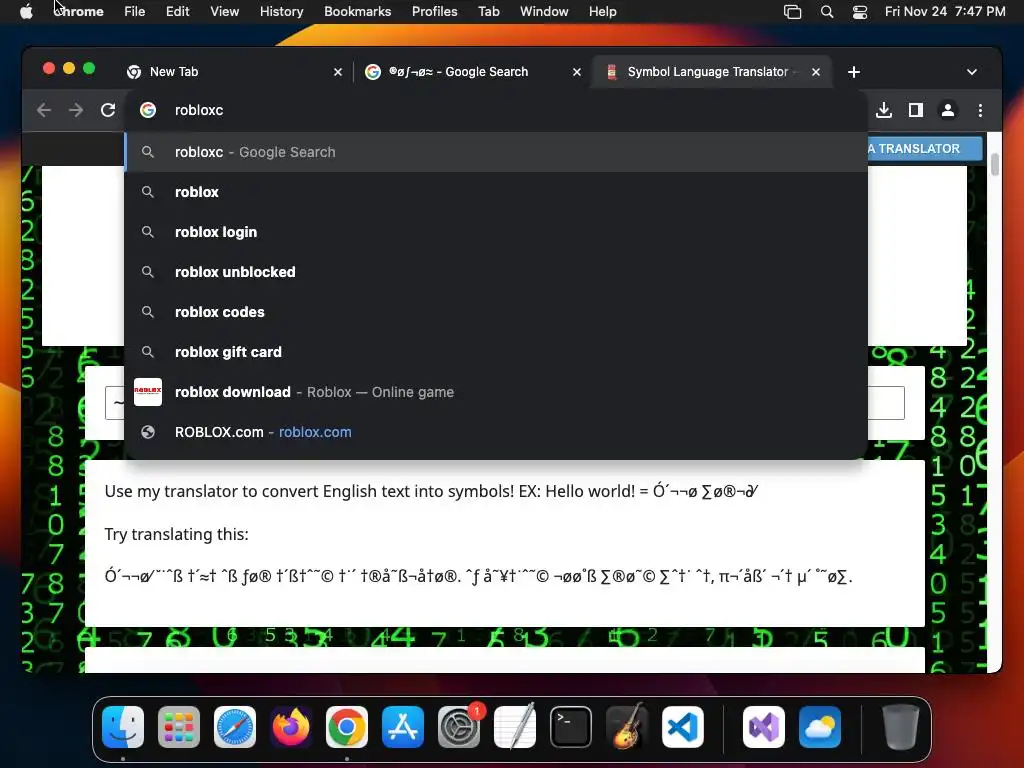Click the 'Use my translator' paragraph
Image resolution: width=1024 pixels, height=768 pixels.
(x=431, y=491)
